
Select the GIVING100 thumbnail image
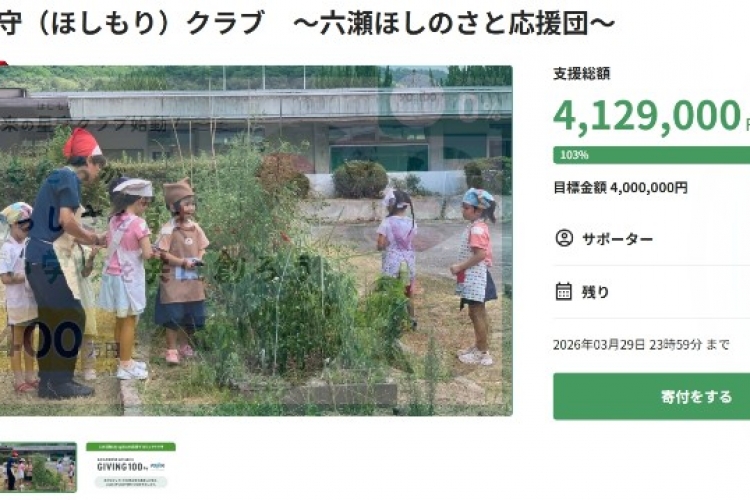130,467
